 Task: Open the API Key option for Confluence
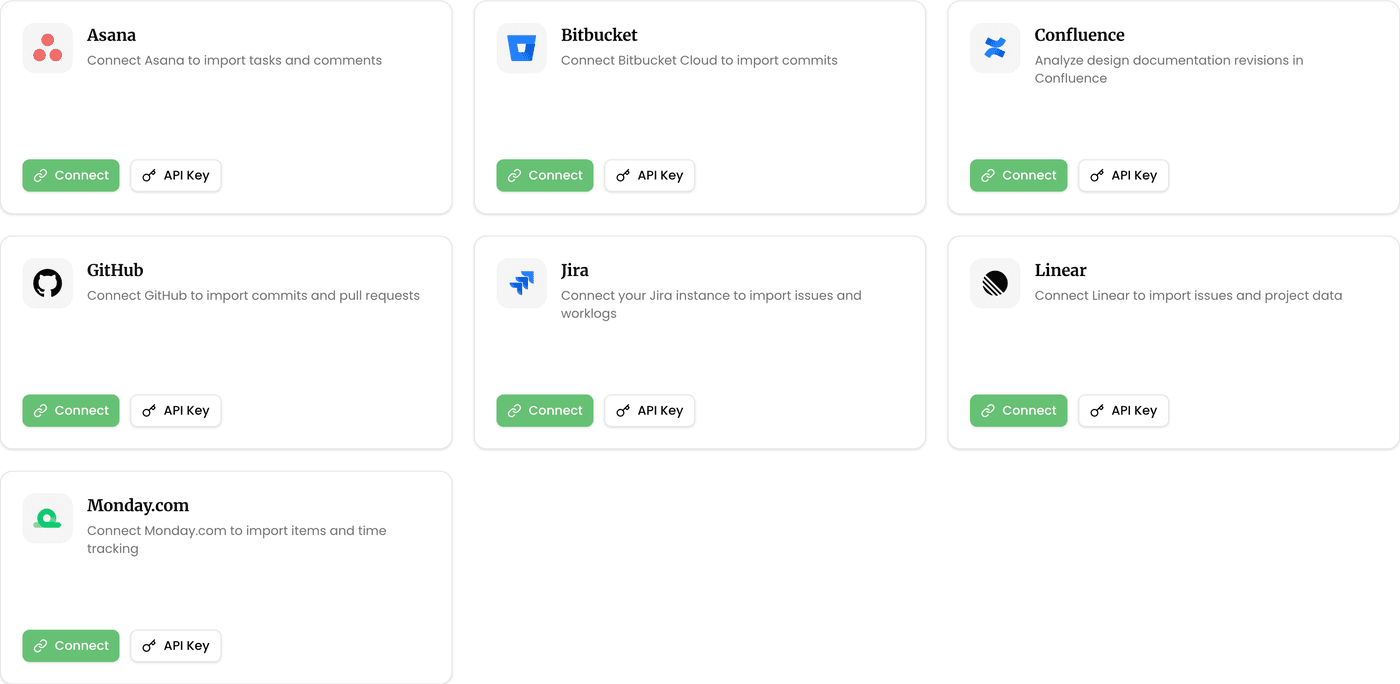tap(1123, 175)
